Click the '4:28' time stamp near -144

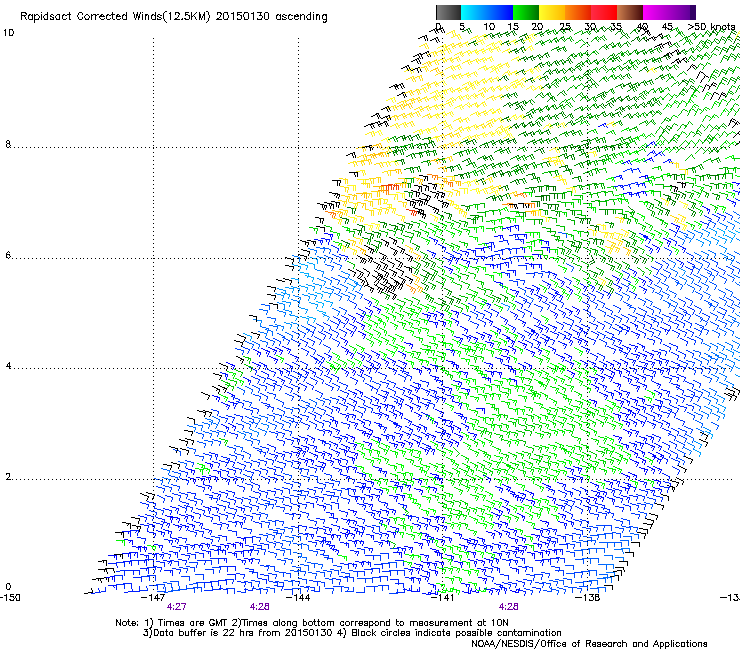pos(260,607)
